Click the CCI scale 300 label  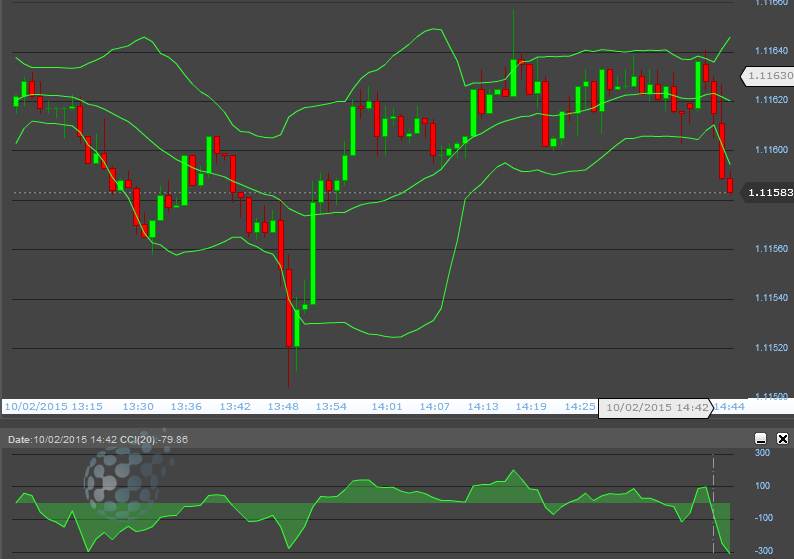[x=763, y=453]
